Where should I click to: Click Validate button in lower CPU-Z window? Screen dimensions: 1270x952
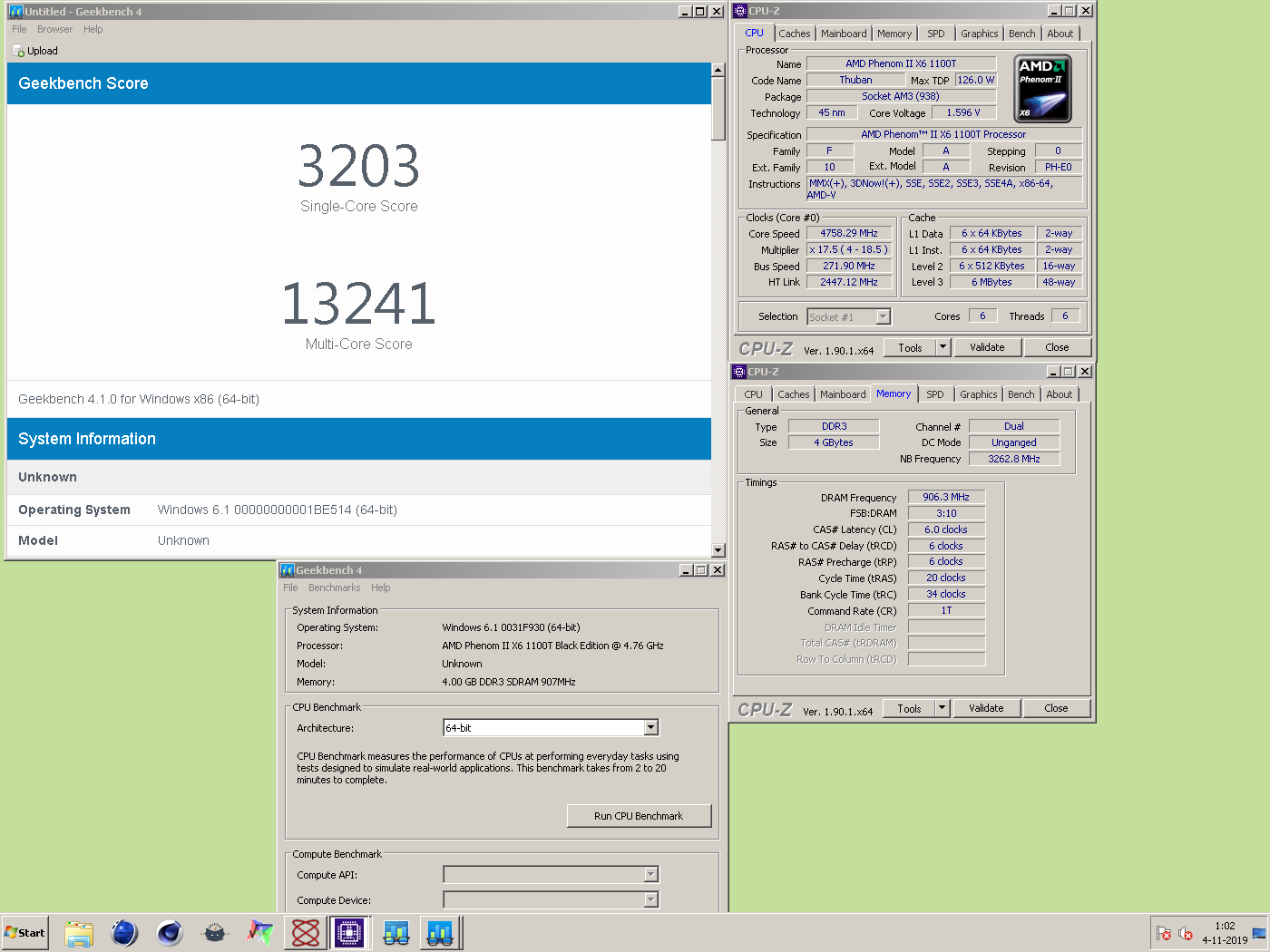click(x=986, y=708)
